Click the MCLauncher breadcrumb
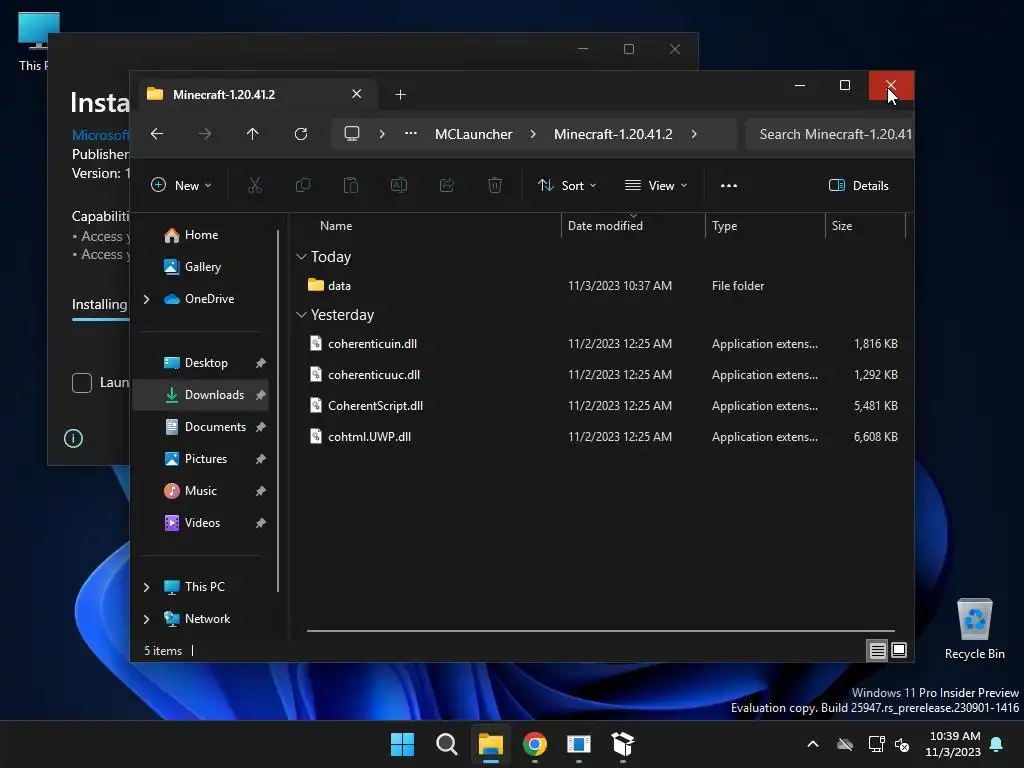This screenshot has width=1024, height=768. click(473, 134)
